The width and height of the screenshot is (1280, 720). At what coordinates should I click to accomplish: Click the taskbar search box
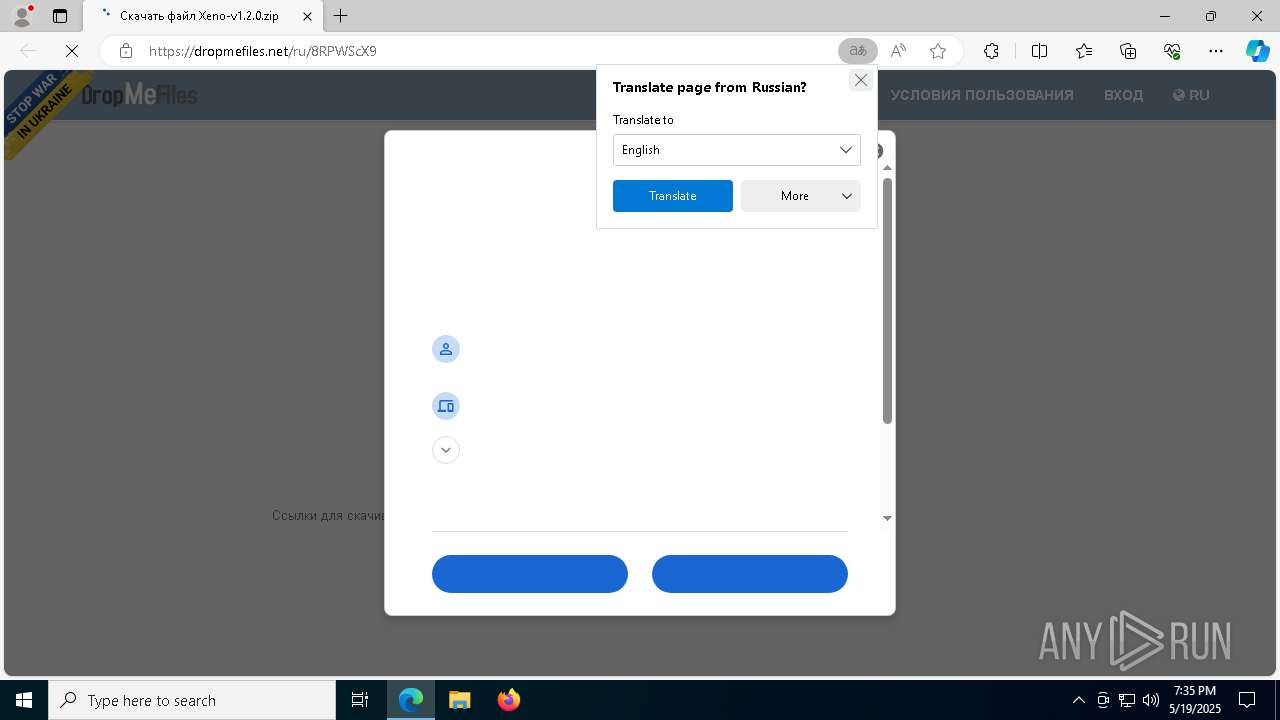(x=192, y=700)
